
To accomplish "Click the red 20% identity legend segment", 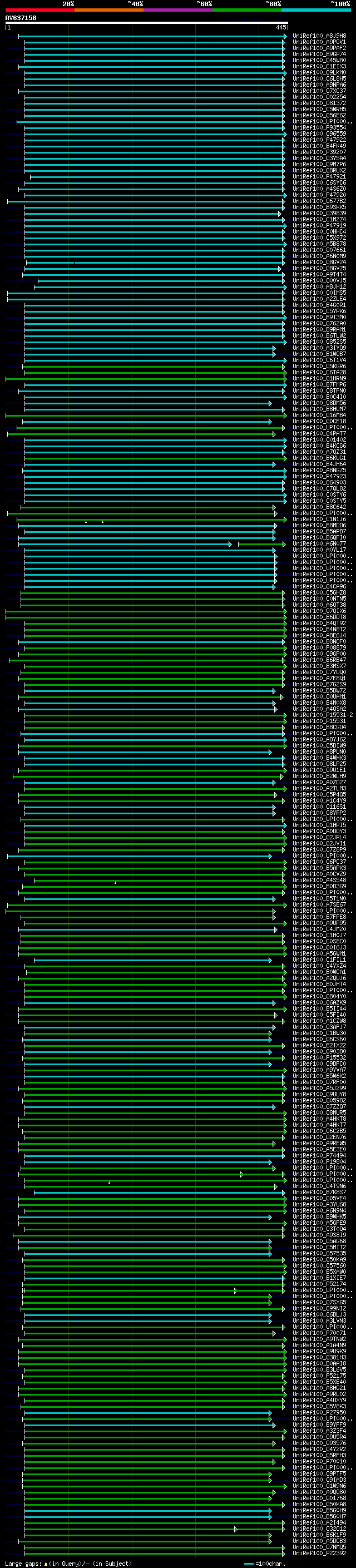I will (39, 10).
